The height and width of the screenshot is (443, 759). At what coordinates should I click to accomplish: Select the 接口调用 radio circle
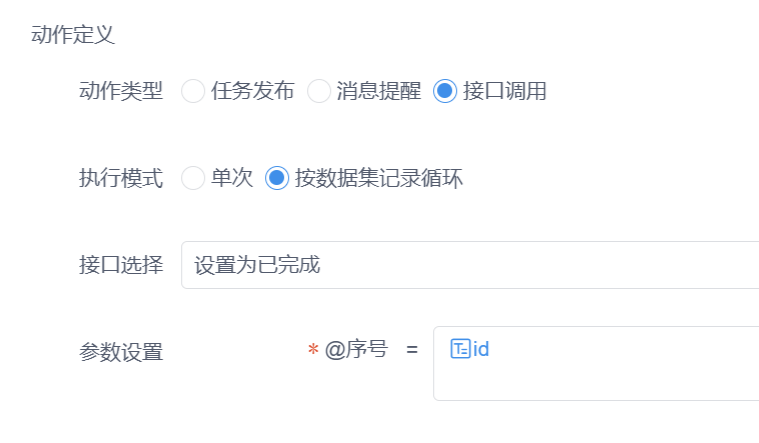tap(445, 91)
